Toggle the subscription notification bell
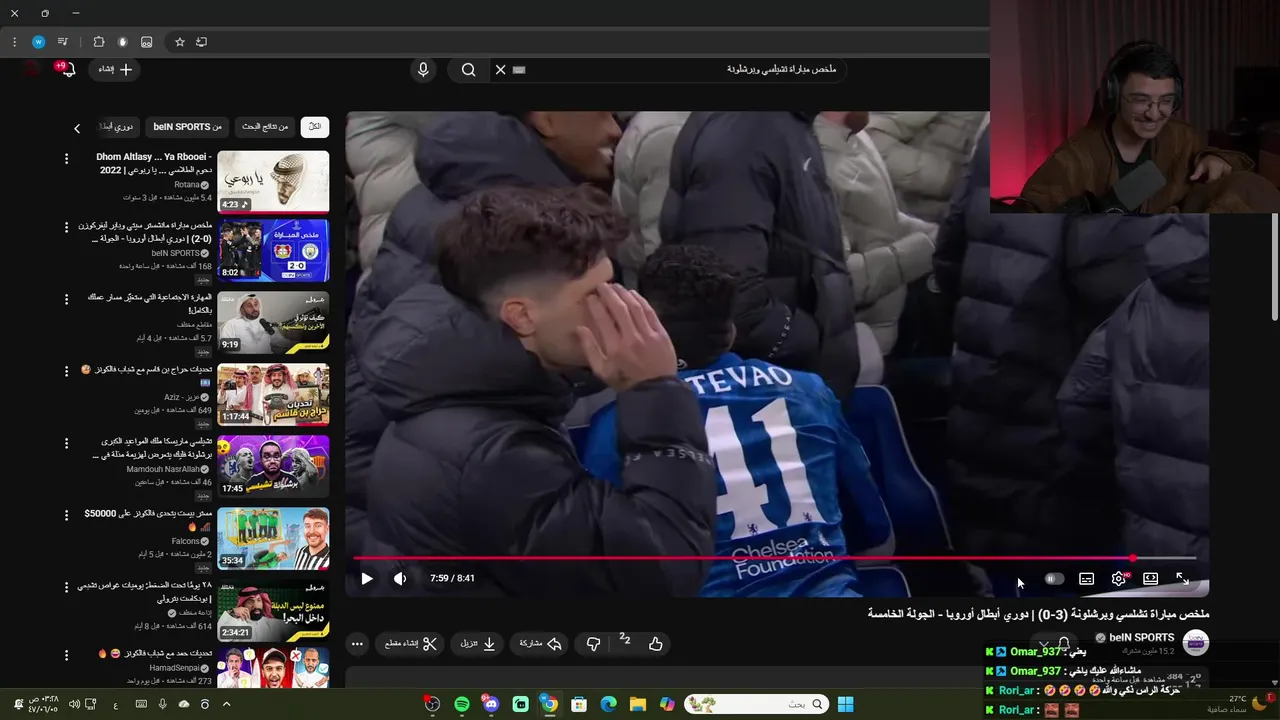The width and height of the screenshot is (1280, 720). click(x=1064, y=643)
